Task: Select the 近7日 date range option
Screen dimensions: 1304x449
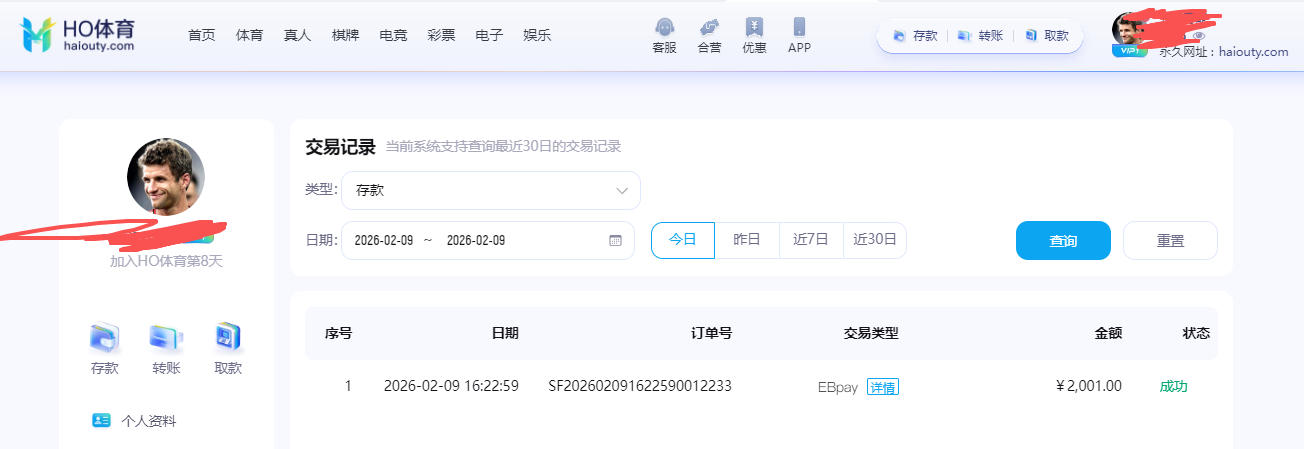Action: (x=811, y=240)
